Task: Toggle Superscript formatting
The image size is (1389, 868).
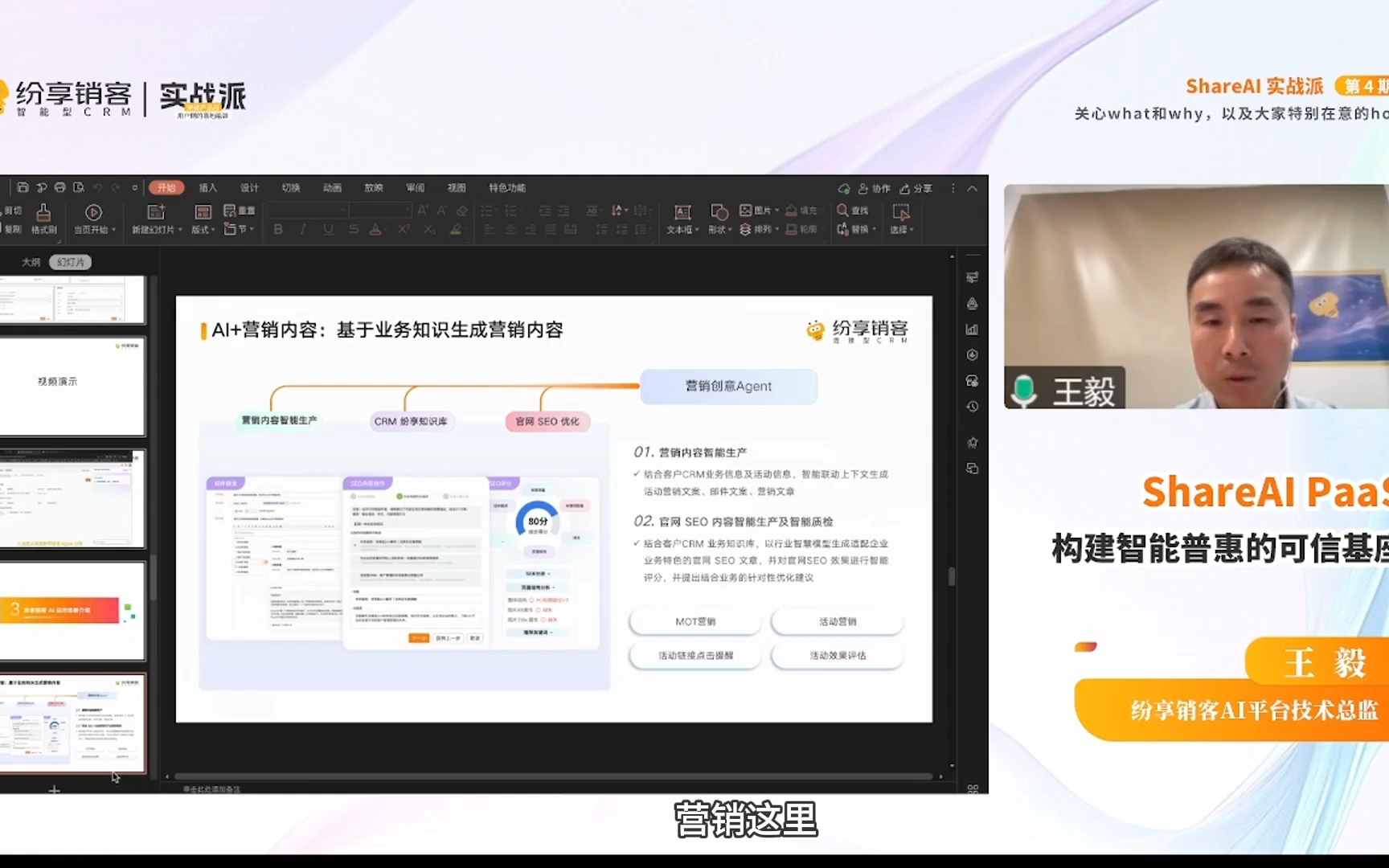Action: pyautogui.click(x=404, y=229)
